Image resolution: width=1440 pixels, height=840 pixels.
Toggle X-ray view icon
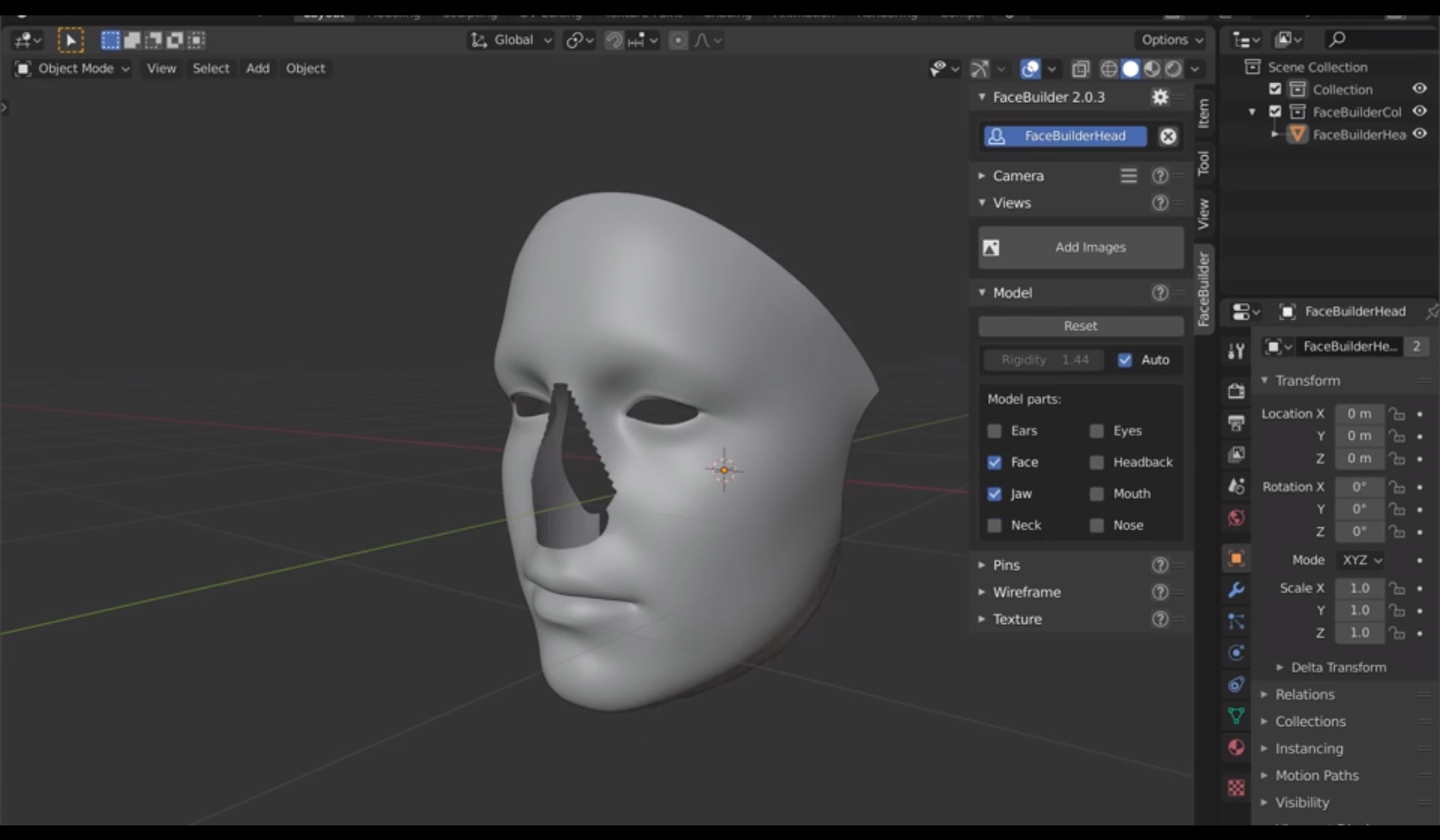click(x=1080, y=69)
